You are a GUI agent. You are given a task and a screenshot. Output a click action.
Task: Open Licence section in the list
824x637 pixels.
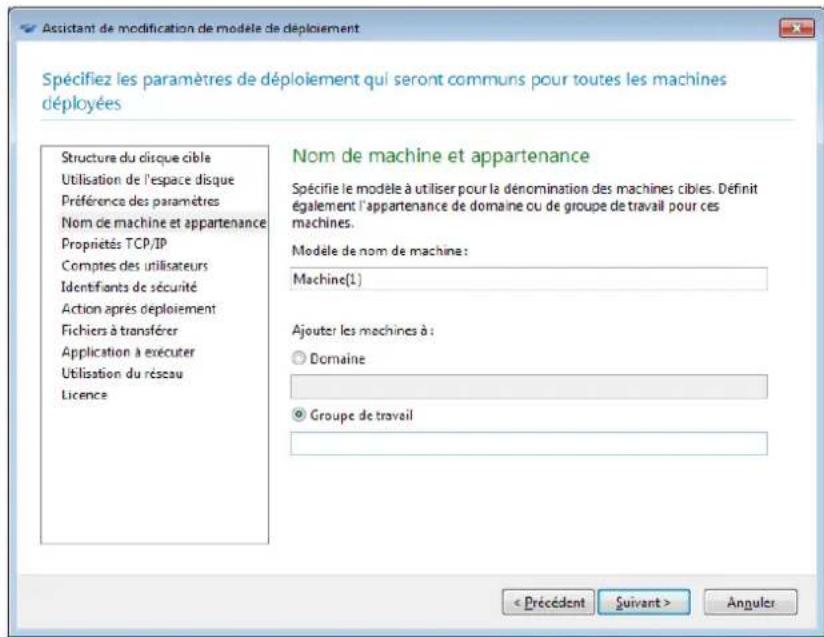[84, 395]
